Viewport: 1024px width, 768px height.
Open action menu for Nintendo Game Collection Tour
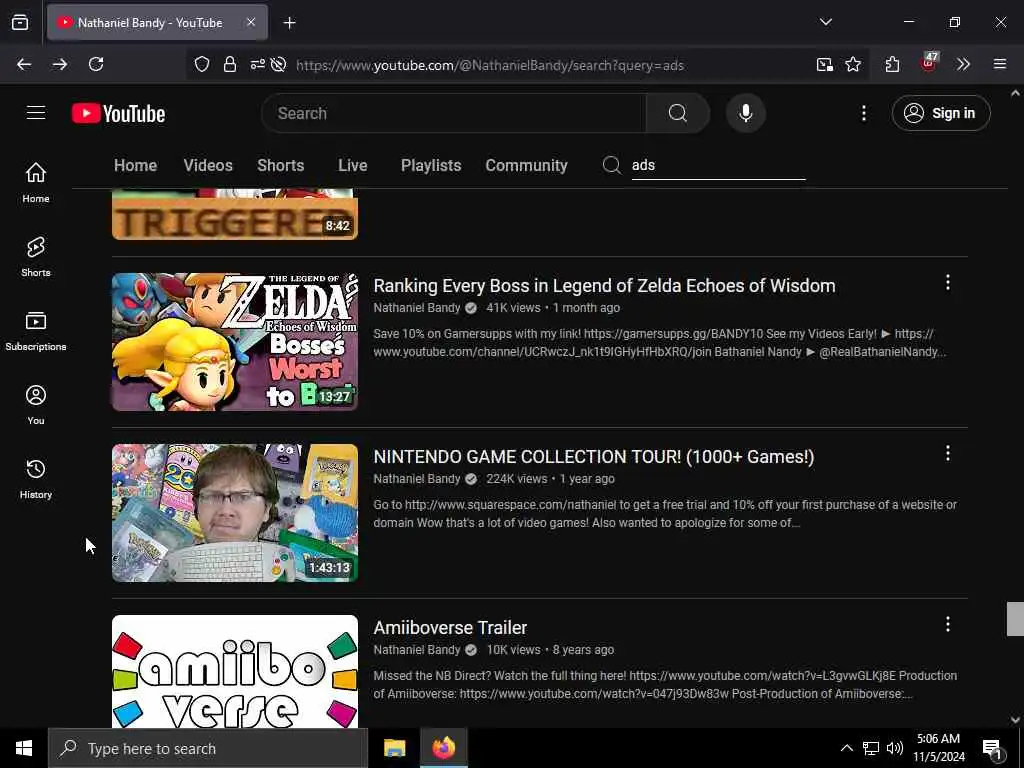(x=947, y=453)
